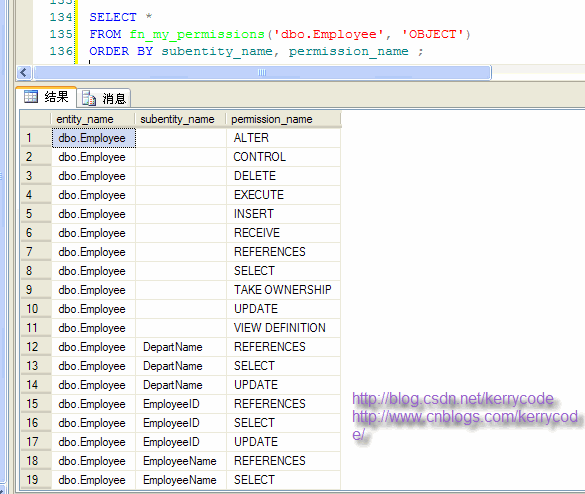Select the VIEW DEFINITION cell in row 11
This screenshot has height=494, width=585.
point(283,328)
